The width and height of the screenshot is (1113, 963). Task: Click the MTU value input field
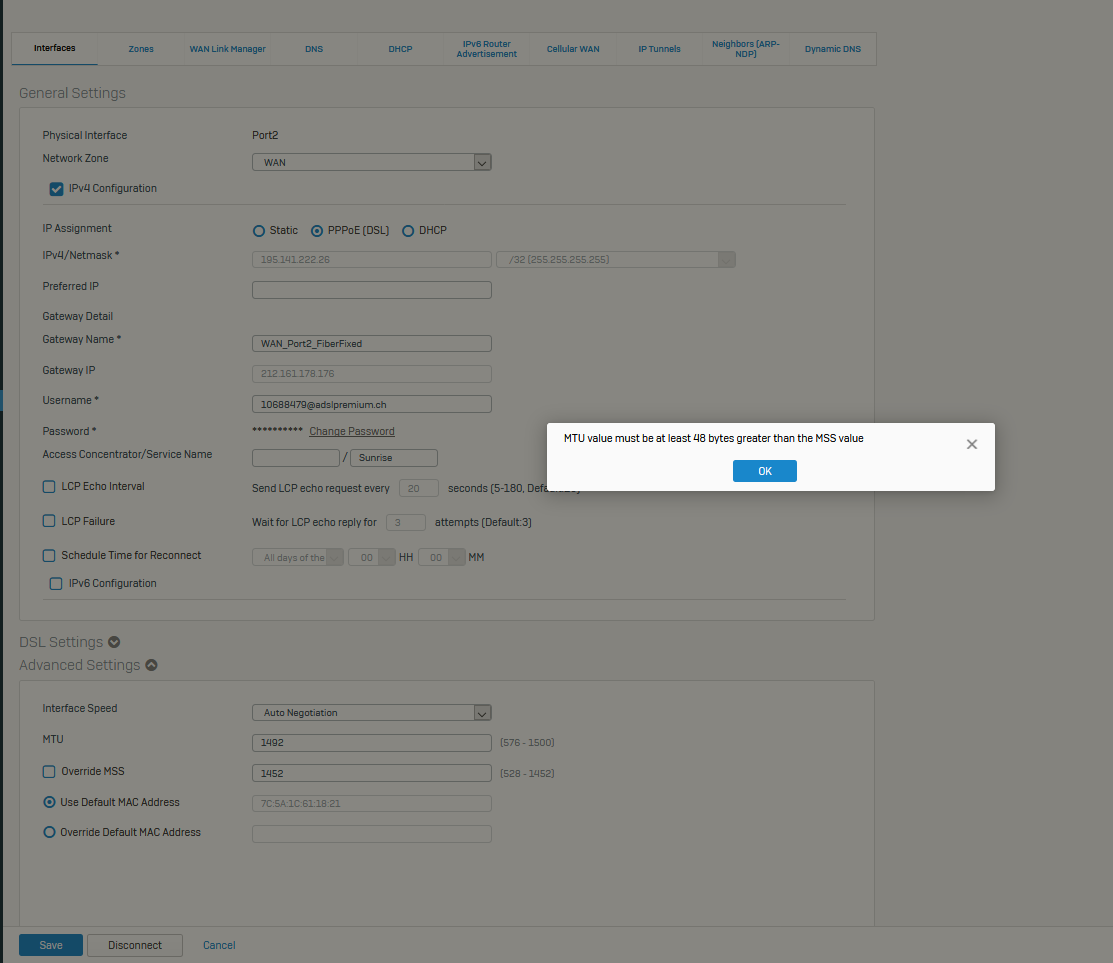(x=371, y=743)
